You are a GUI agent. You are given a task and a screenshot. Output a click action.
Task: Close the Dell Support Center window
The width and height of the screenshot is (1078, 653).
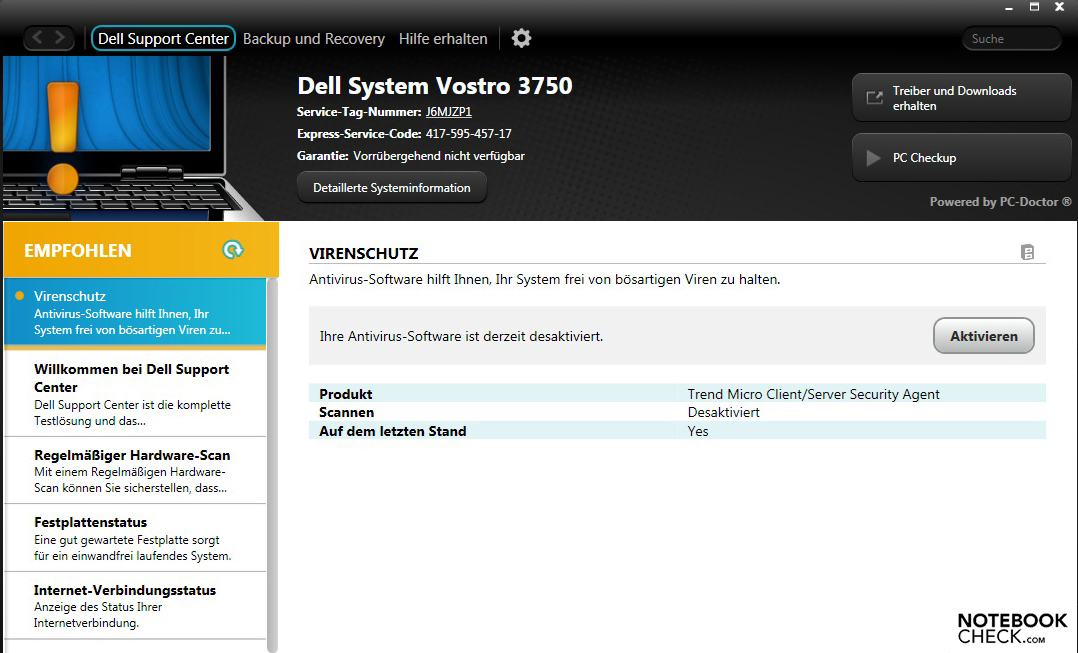point(1059,7)
